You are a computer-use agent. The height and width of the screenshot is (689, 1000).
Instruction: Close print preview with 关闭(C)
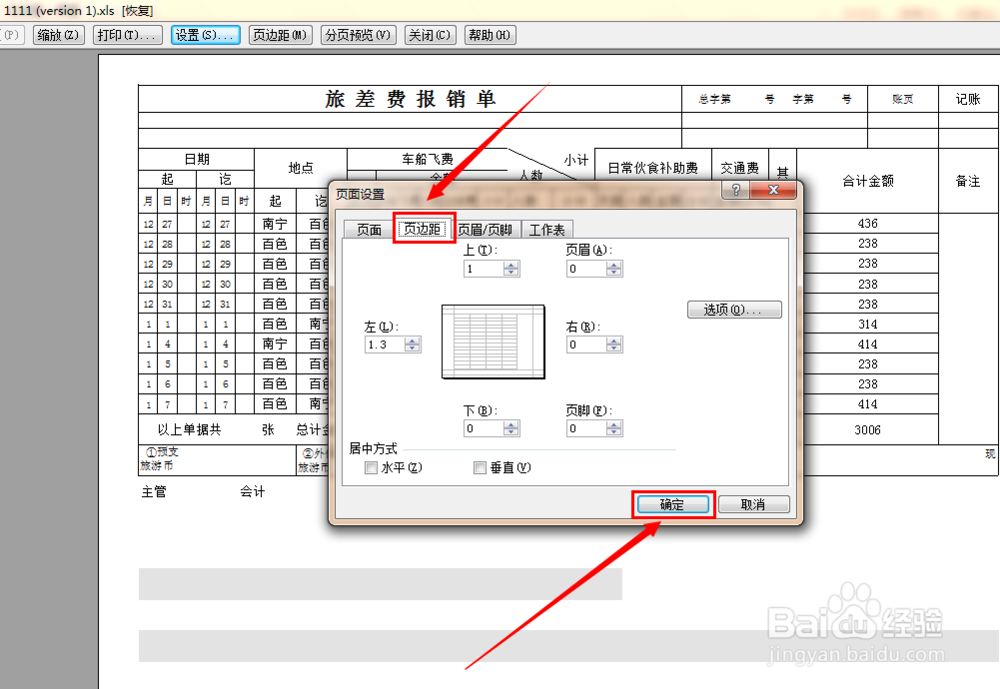430,35
